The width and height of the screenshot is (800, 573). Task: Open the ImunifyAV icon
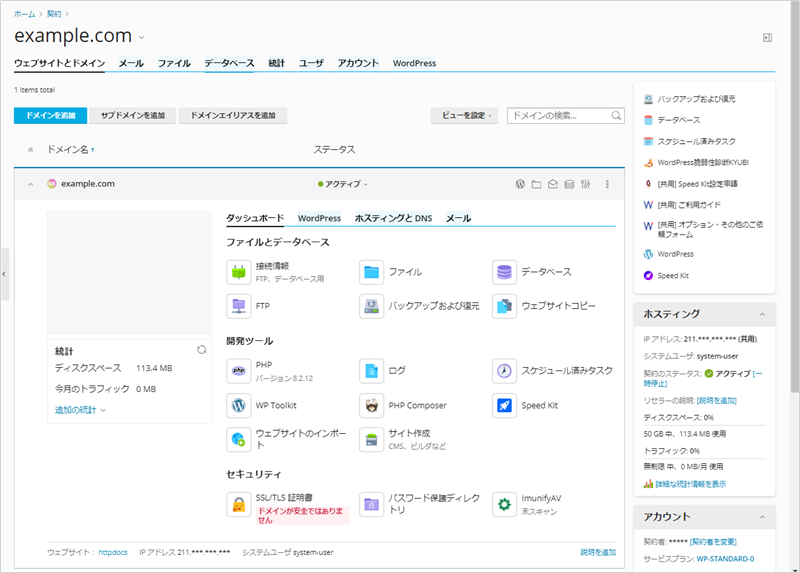click(504, 505)
